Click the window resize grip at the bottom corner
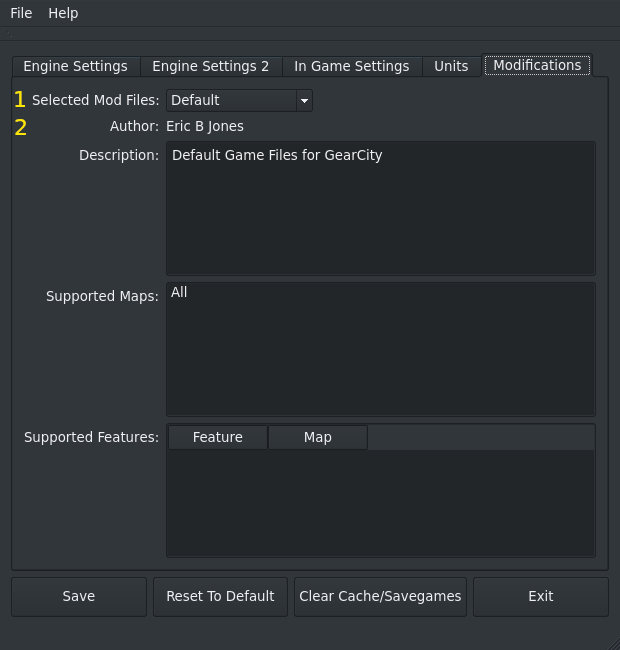 pos(612,642)
